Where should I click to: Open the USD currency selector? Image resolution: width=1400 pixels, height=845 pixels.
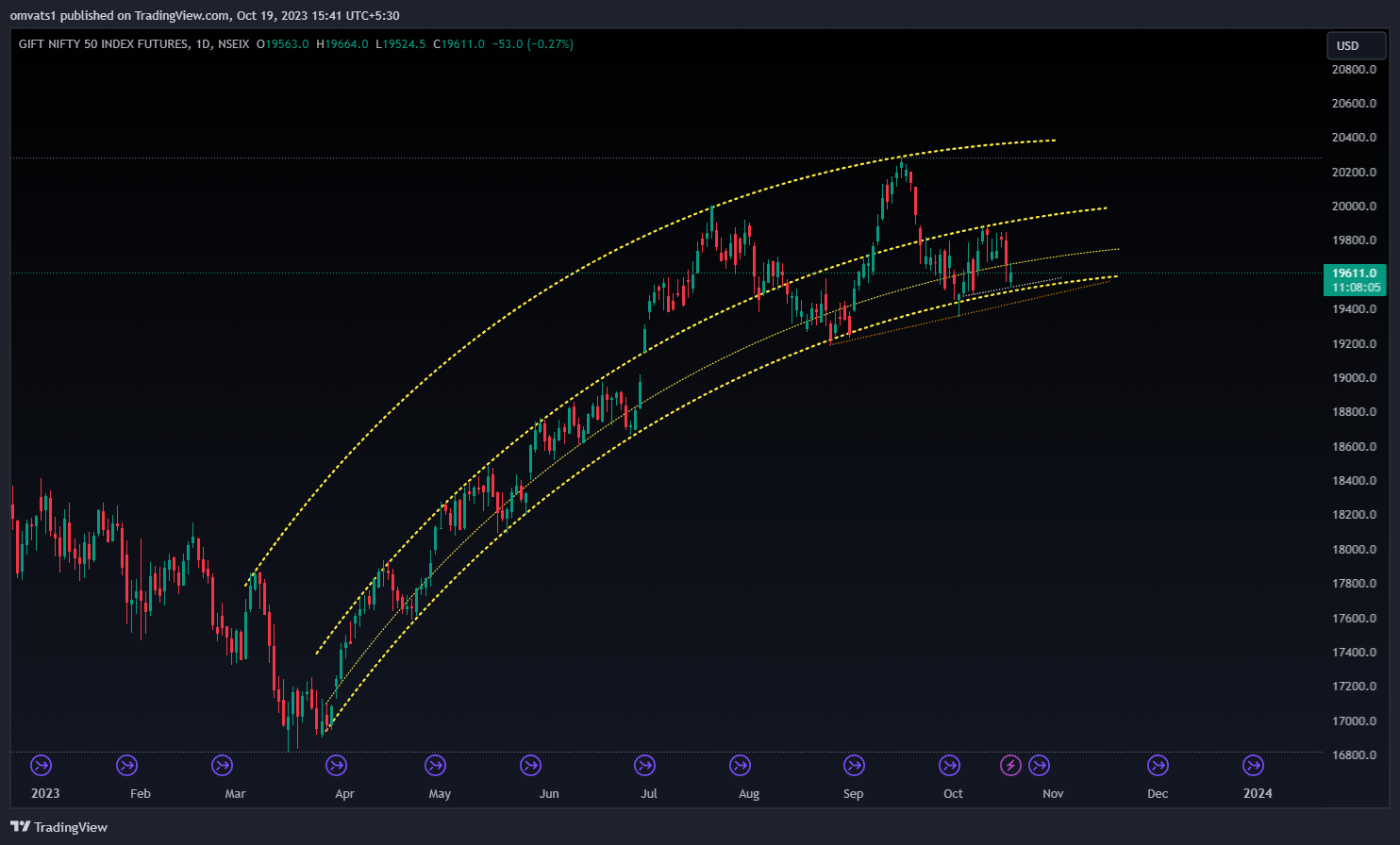click(1356, 45)
